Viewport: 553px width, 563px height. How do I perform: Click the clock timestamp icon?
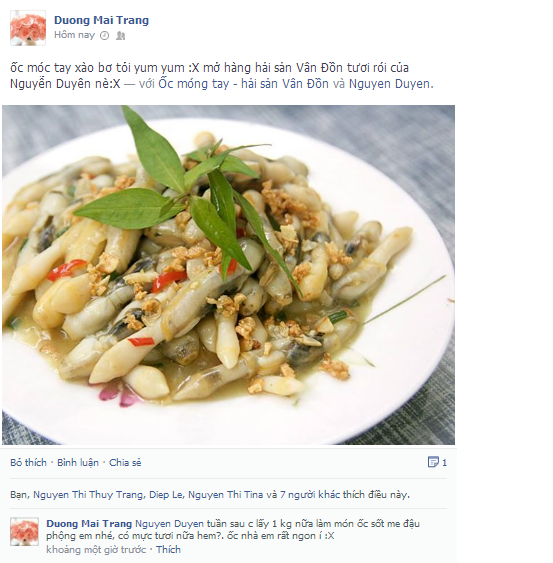(104, 35)
